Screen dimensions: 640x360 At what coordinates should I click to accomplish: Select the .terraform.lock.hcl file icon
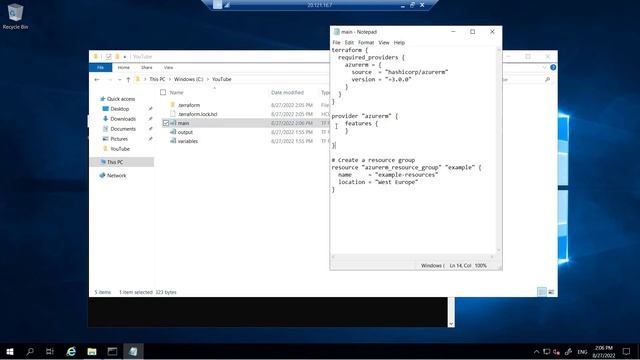pos(173,114)
